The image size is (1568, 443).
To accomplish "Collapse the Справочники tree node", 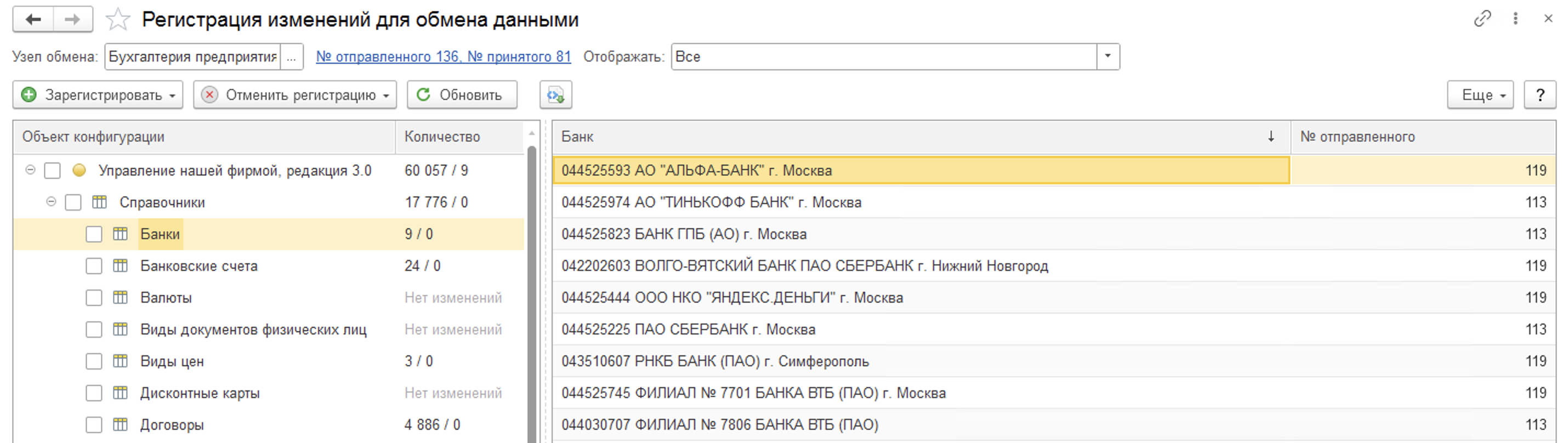I will (51, 202).
